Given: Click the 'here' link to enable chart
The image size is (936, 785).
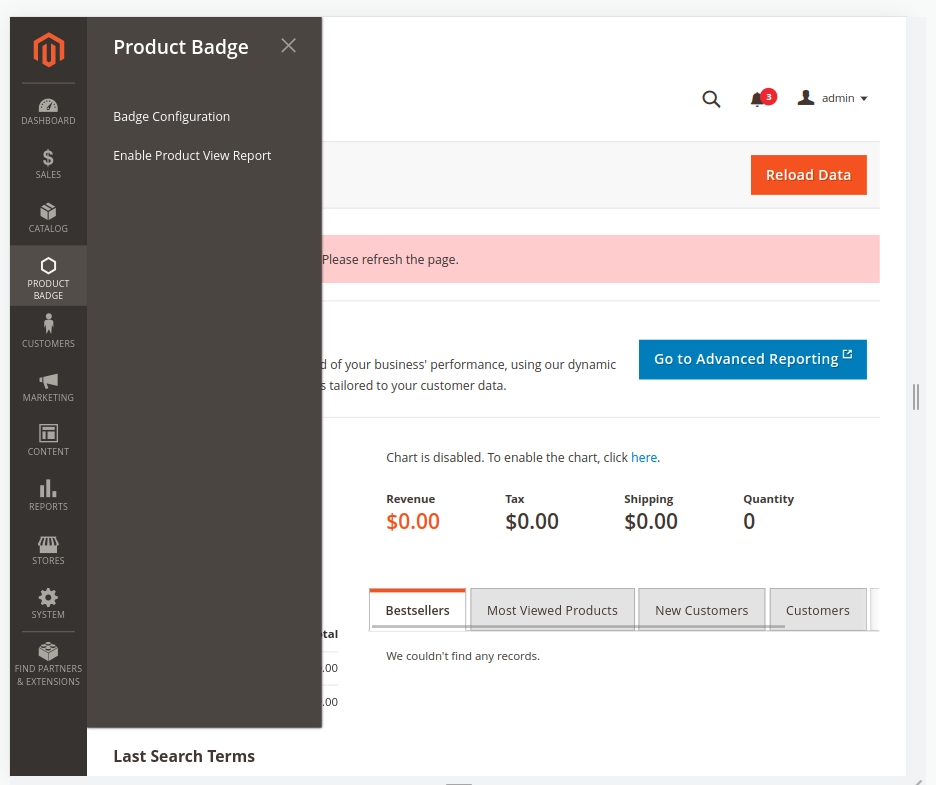Looking at the screenshot, I should point(644,458).
